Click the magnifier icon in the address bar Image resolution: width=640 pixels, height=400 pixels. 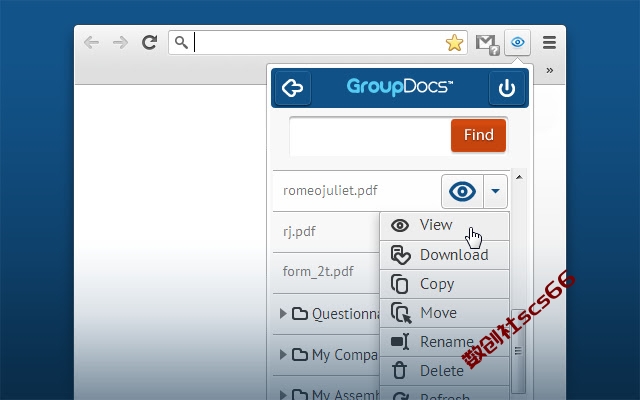(x=181, y=42)
